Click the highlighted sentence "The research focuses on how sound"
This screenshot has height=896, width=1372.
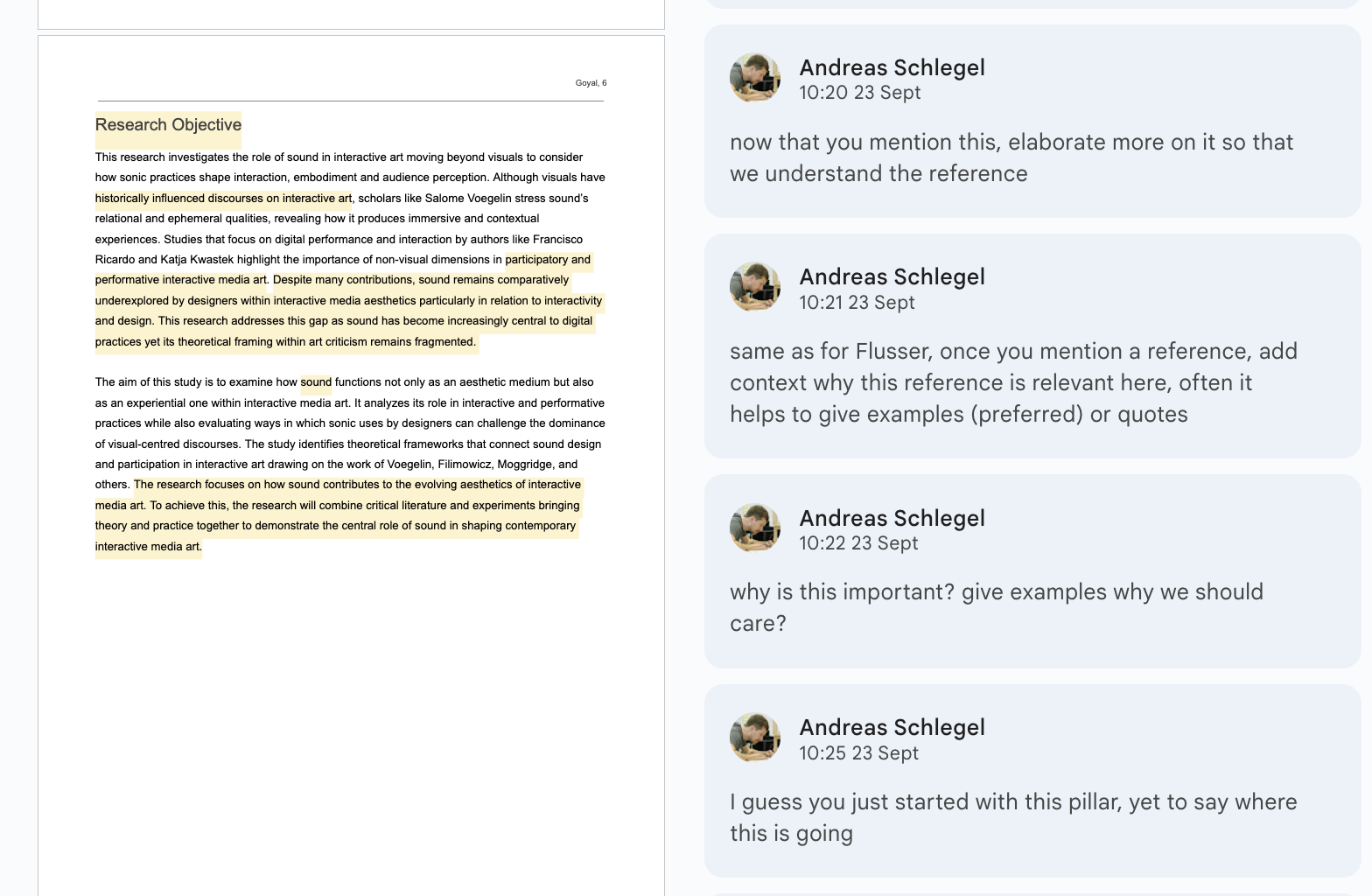pyautogui.click(x=357, y=485)
